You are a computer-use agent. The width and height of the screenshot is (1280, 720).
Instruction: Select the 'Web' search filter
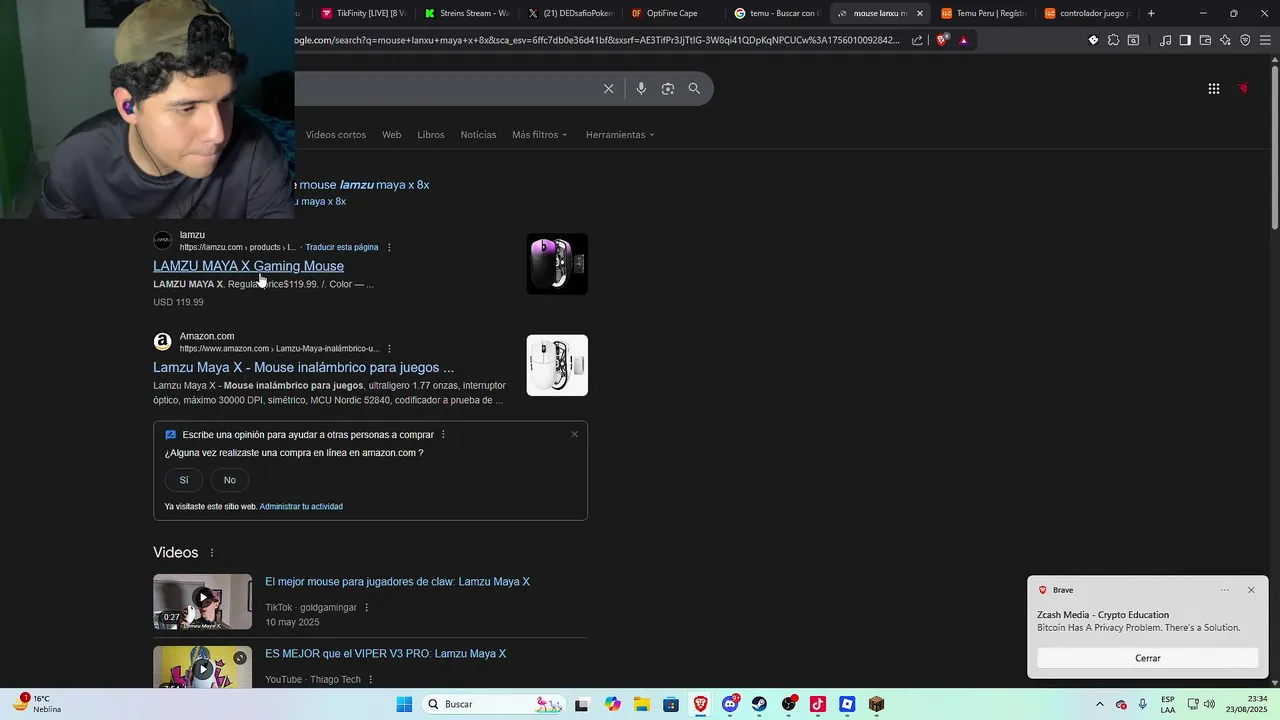pos(392,135)
